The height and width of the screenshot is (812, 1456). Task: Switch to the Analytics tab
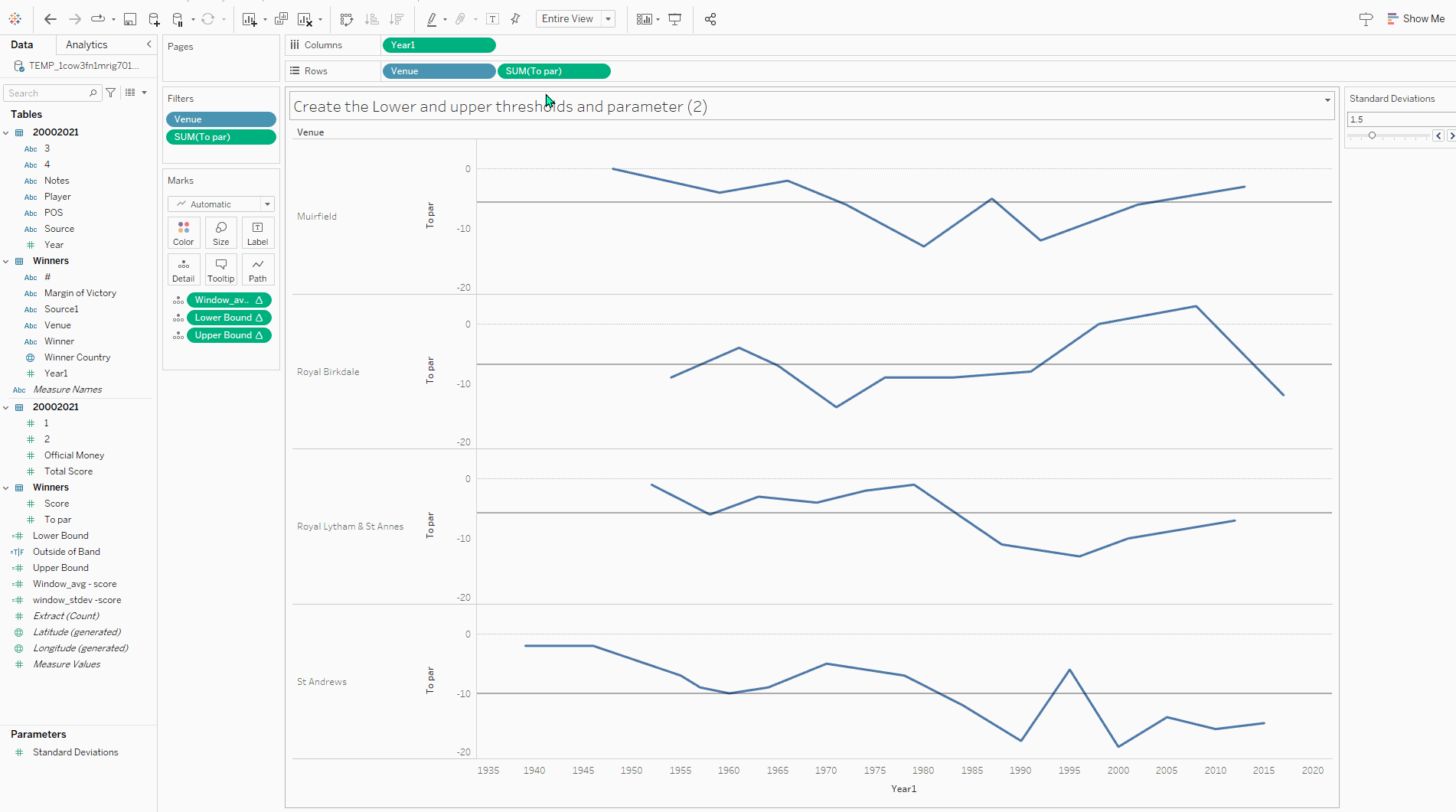click(87, 44)
